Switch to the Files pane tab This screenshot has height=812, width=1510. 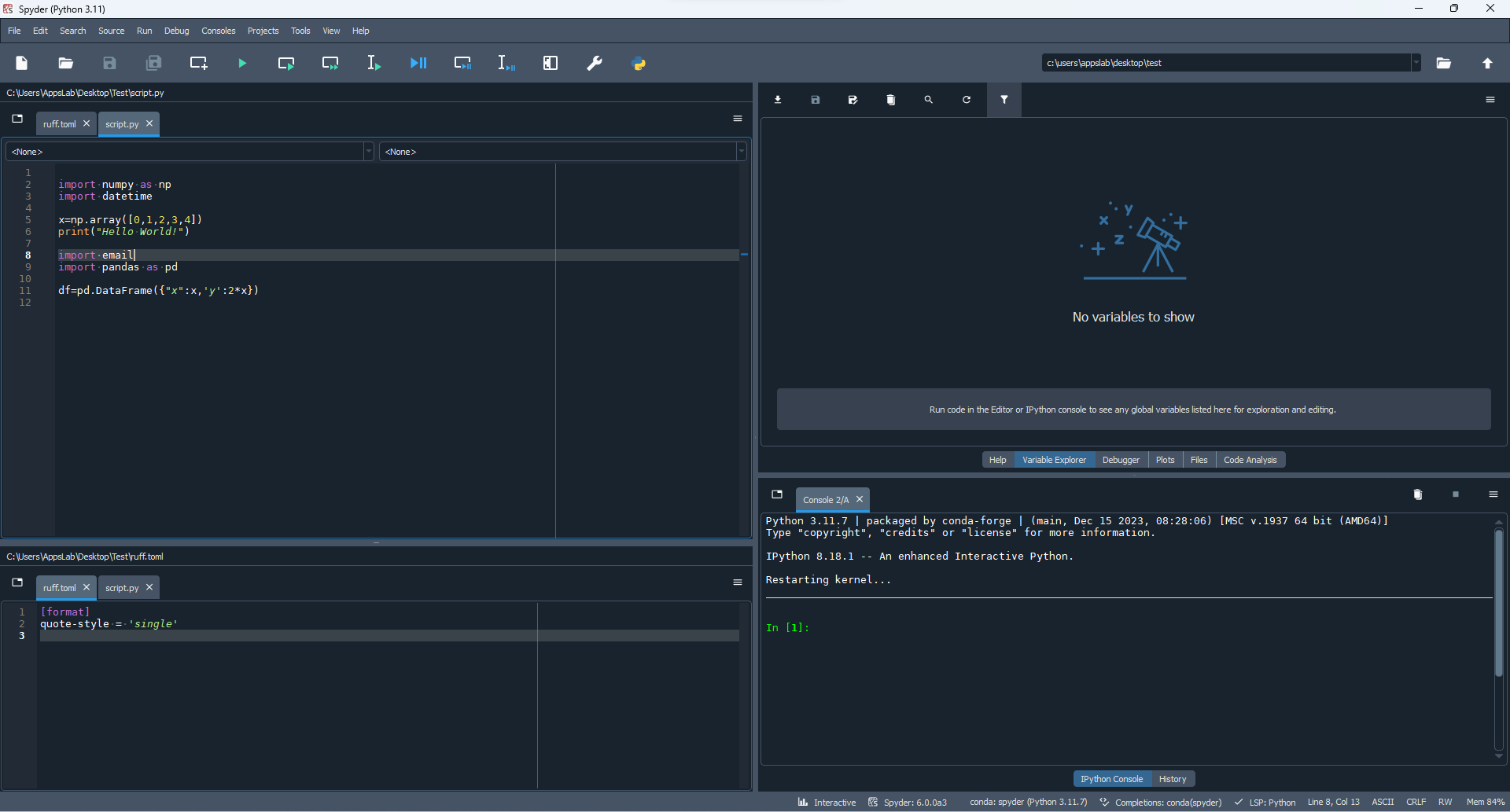[x=1199, y=460]
